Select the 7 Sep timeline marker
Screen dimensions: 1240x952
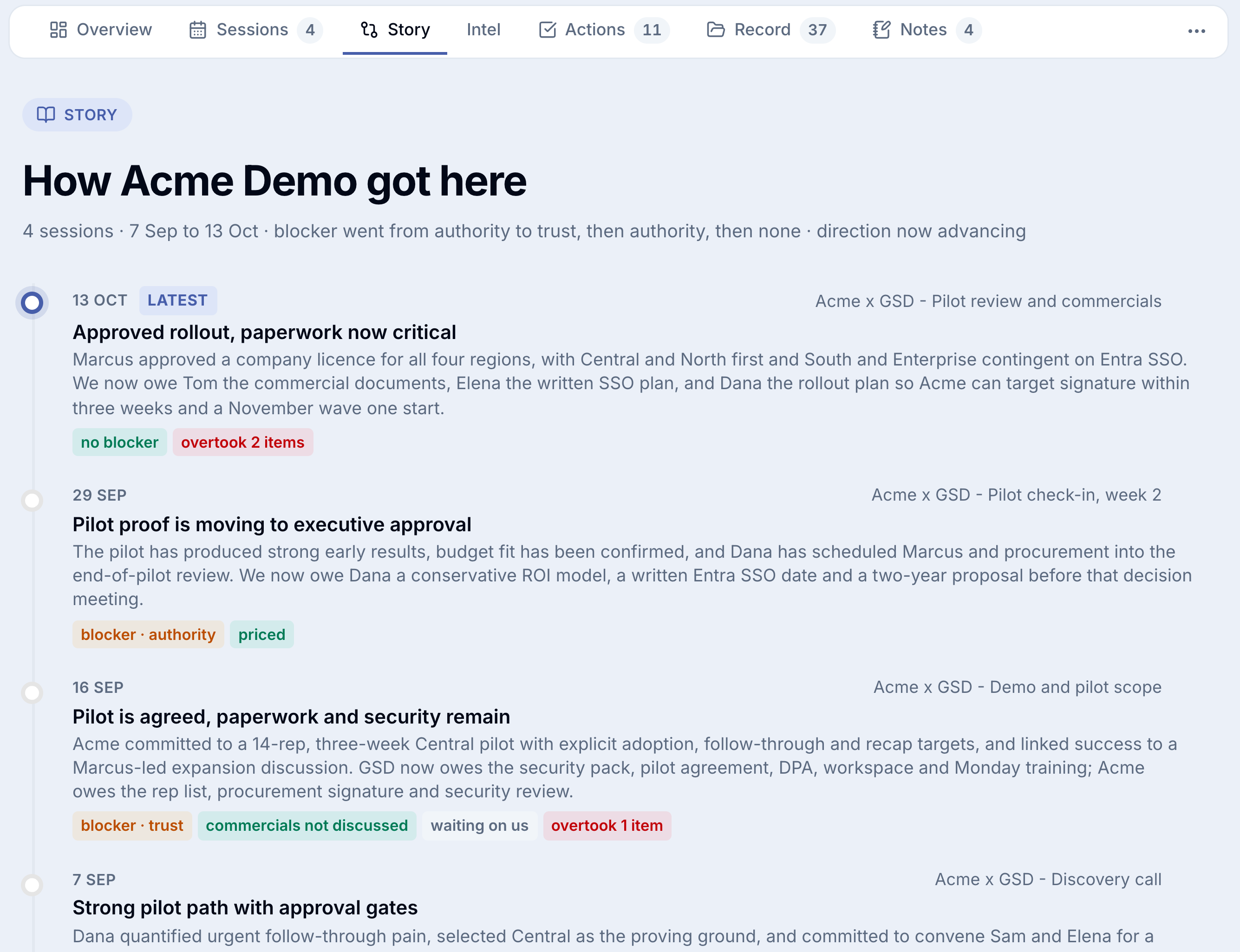[33, 885]
